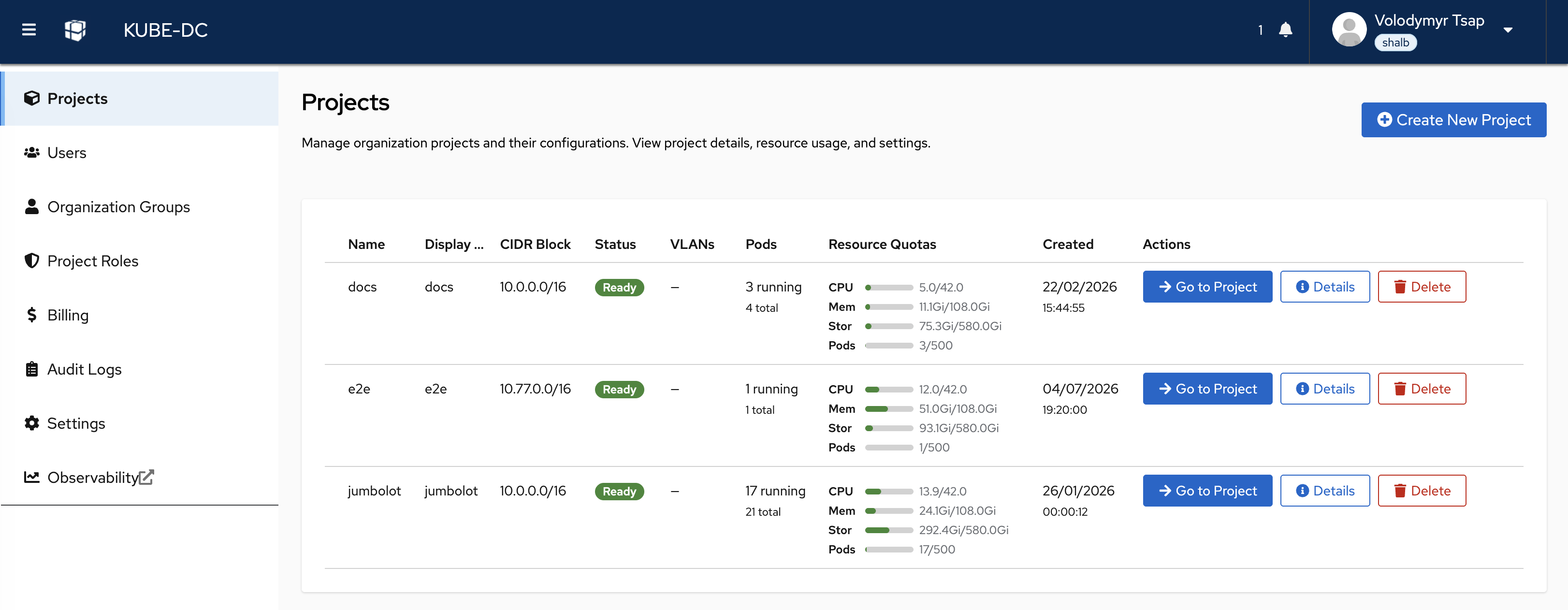Click the KUBE-DC cube logo

coord(75,30)
